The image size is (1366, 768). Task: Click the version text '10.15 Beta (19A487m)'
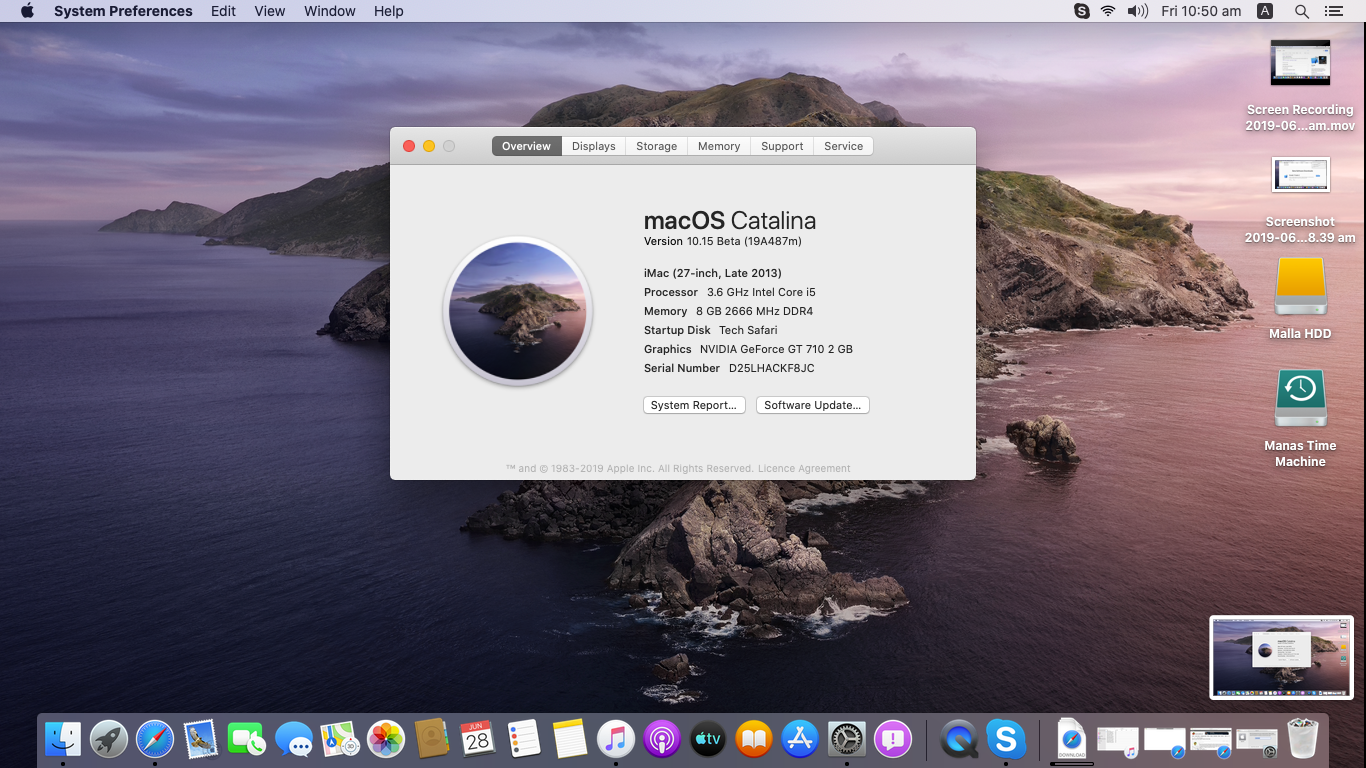click(744, 241)
